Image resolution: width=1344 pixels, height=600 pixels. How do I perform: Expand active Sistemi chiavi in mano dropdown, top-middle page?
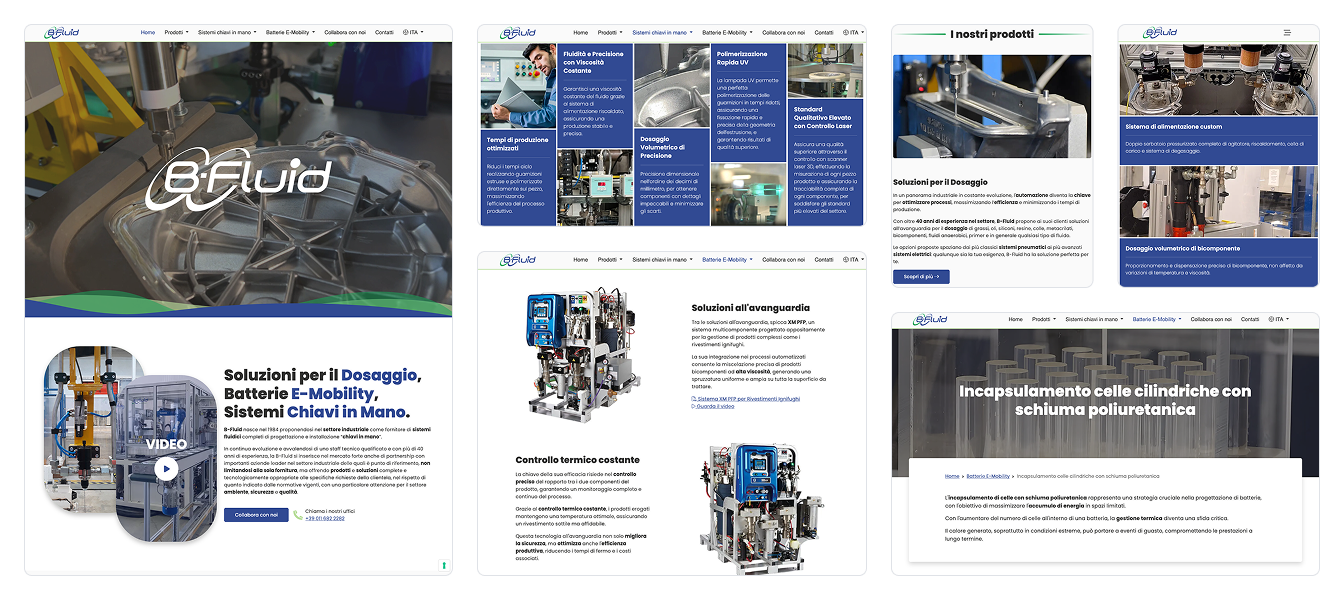(662, 33)
